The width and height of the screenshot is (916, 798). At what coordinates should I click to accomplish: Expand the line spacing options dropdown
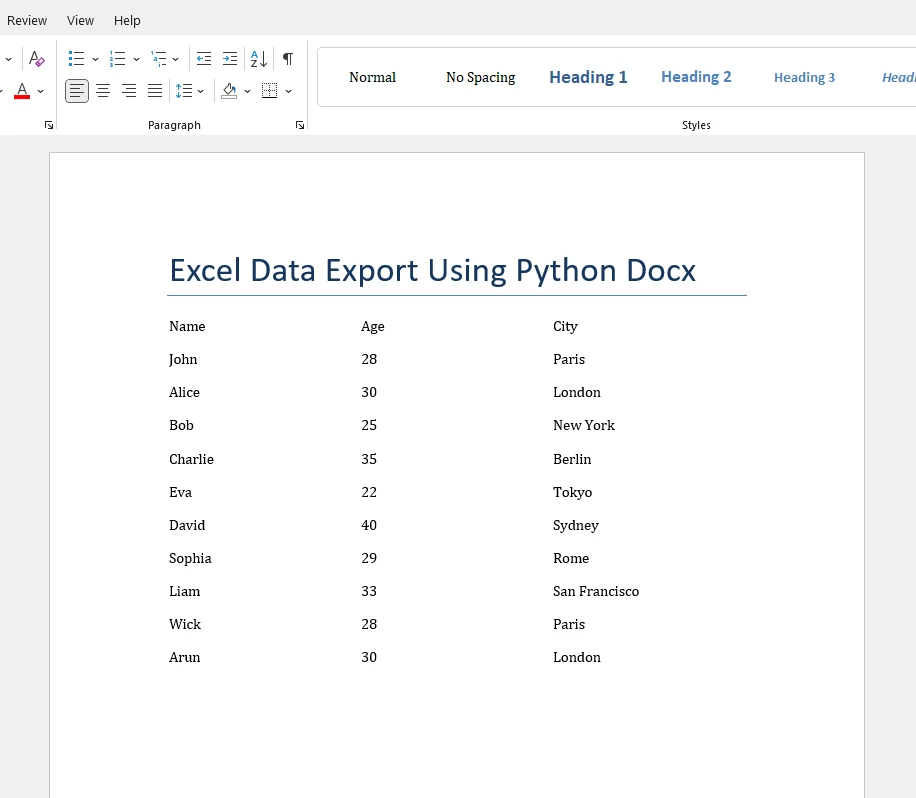pyautogui.click(x=201, y=91)
